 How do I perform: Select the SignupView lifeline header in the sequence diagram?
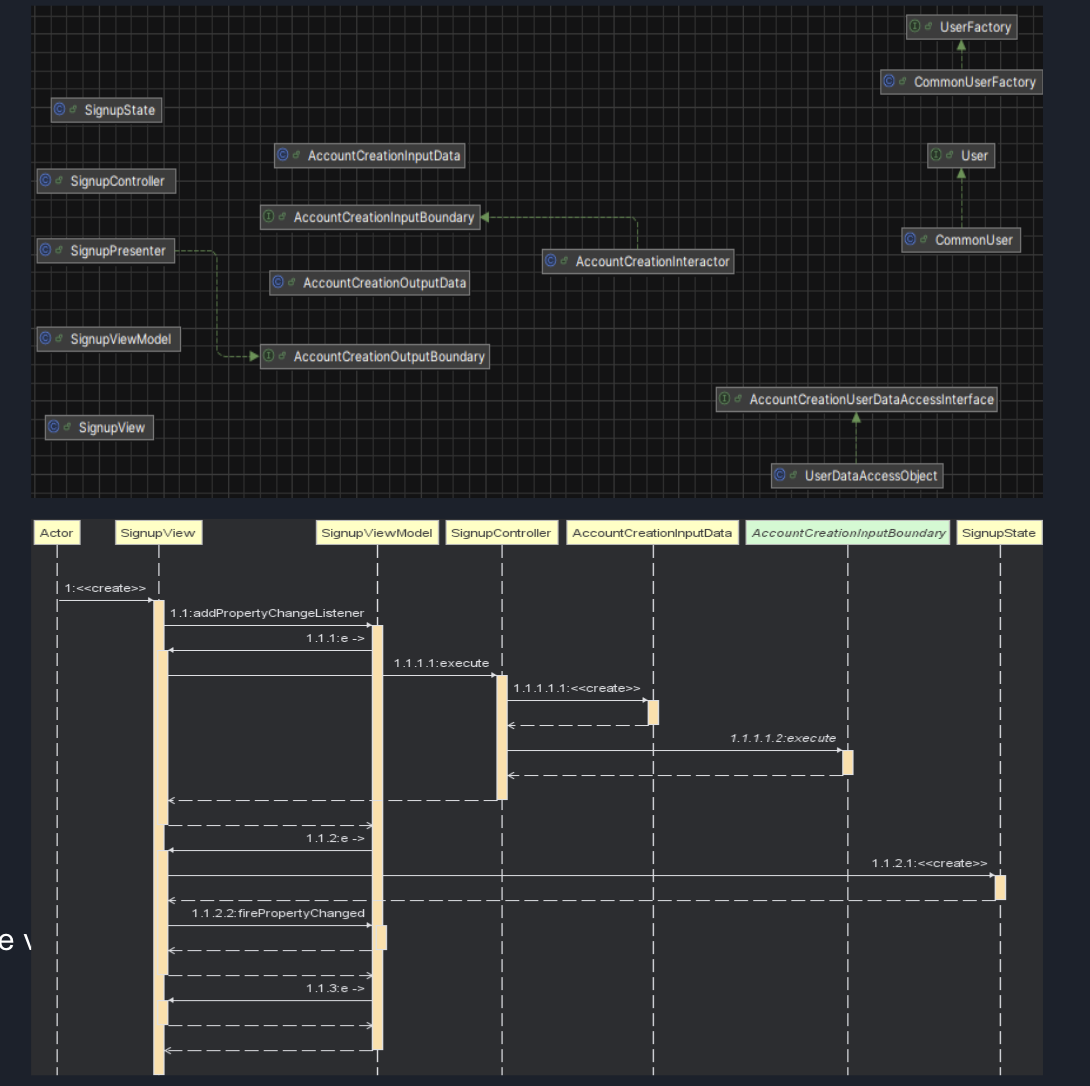point(157,533)
